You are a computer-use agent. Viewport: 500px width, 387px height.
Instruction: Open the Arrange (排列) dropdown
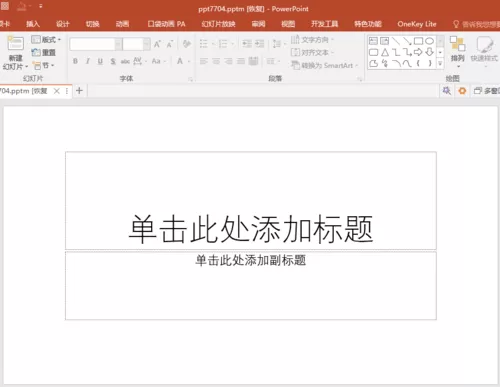click(x=458, y=52)
